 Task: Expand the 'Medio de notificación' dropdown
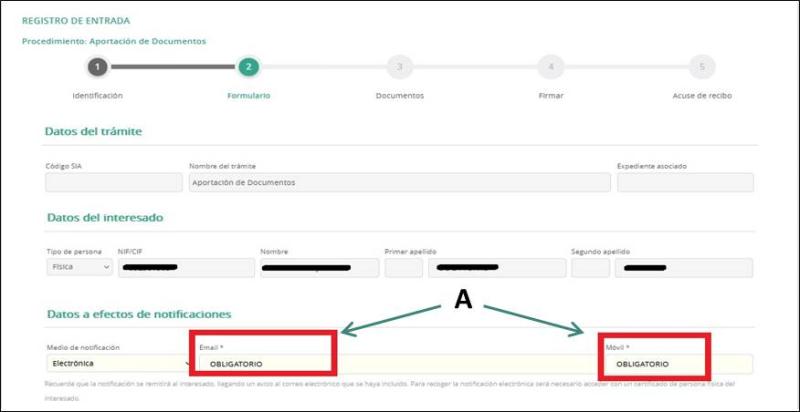pos(115,364)
